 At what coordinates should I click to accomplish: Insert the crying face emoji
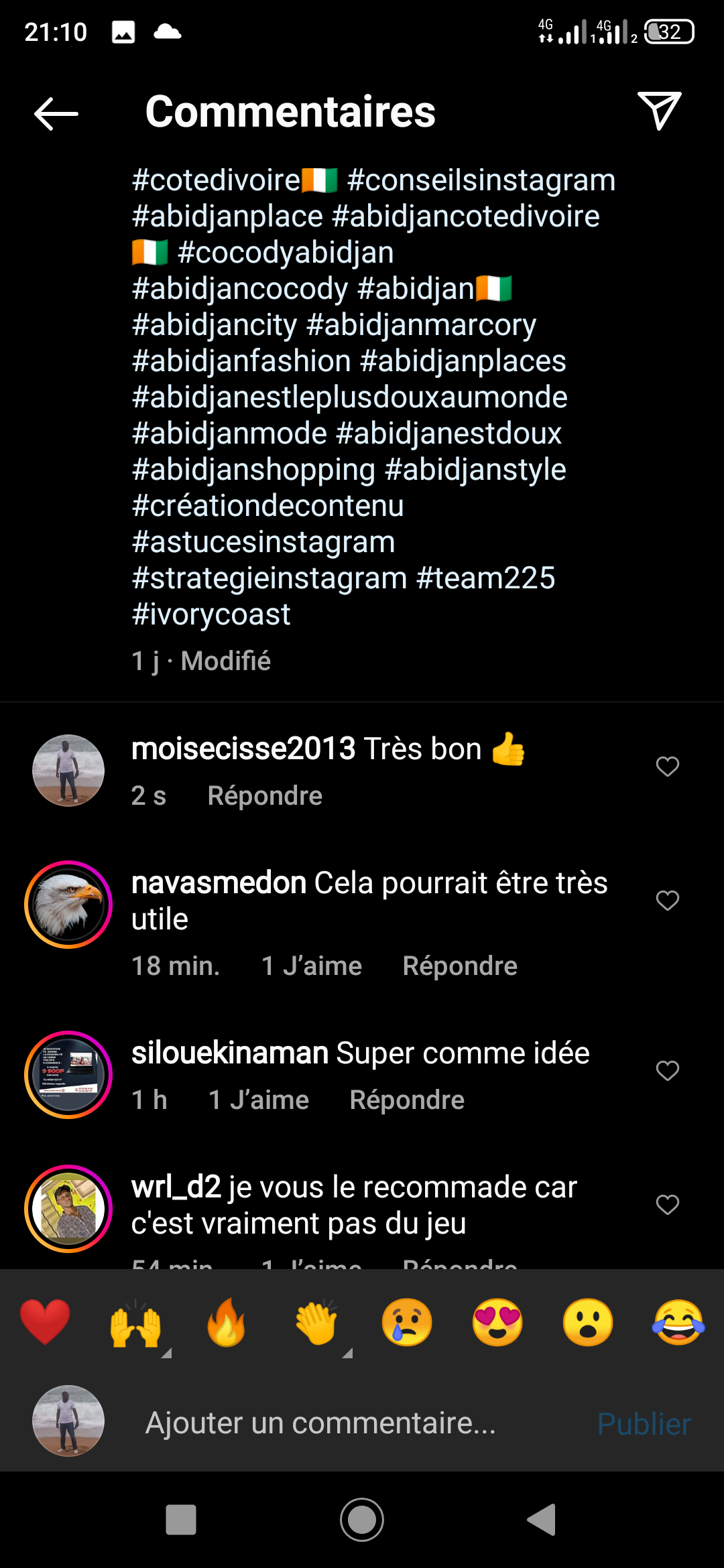tap(407, 1322)
